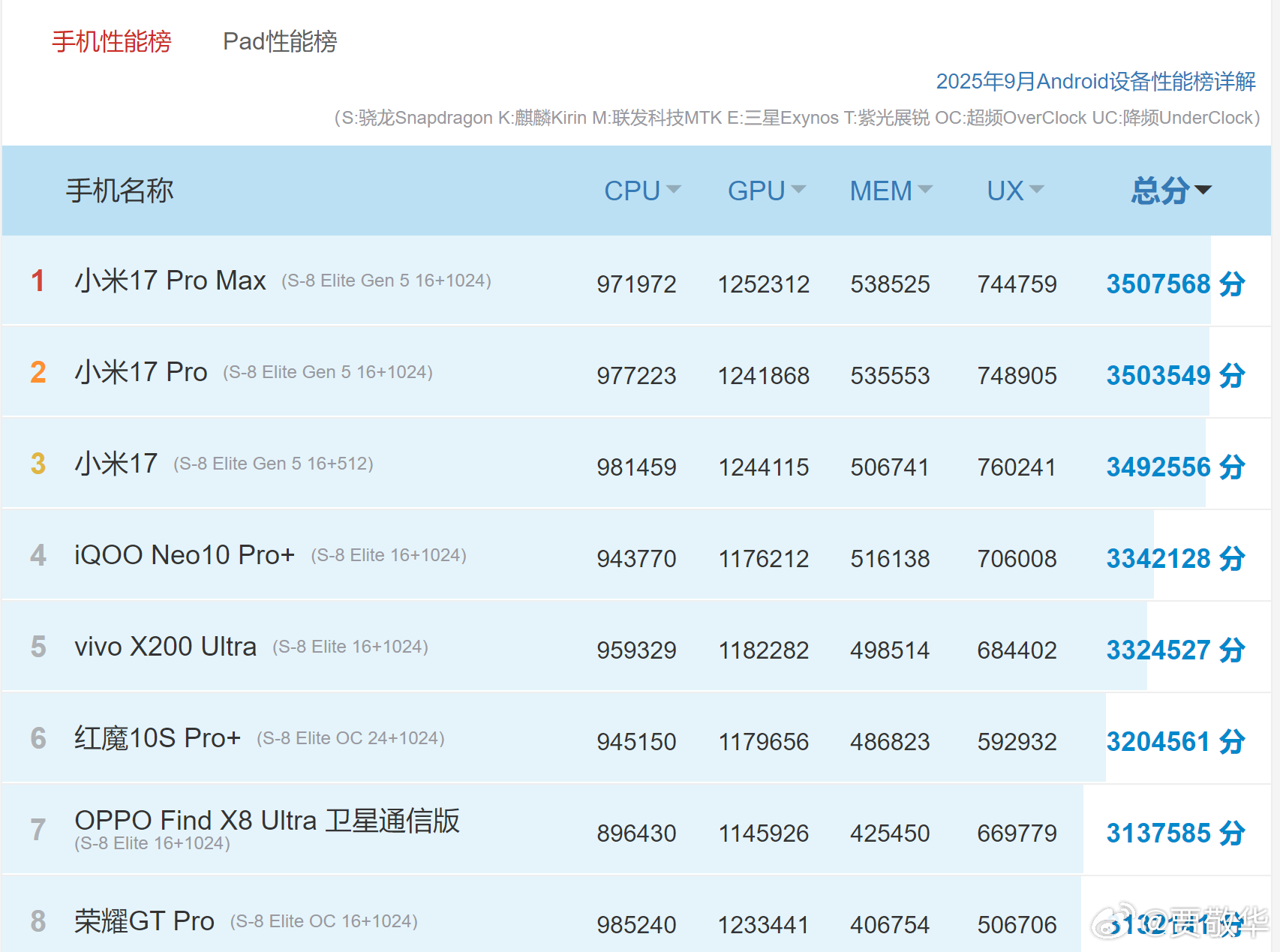This screenshot has height=952, width=1280.
Task: Click total score 3204561 分
Action: point(1176,742)
